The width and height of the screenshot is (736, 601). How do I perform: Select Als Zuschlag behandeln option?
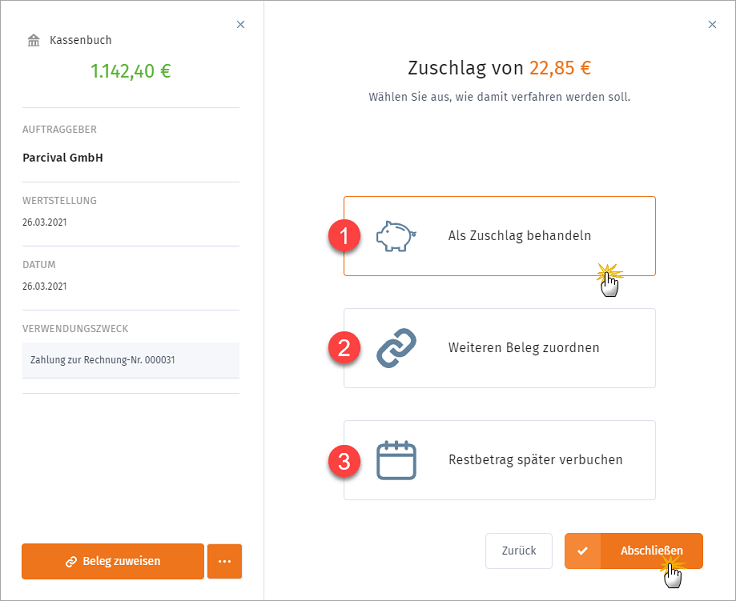499,236
